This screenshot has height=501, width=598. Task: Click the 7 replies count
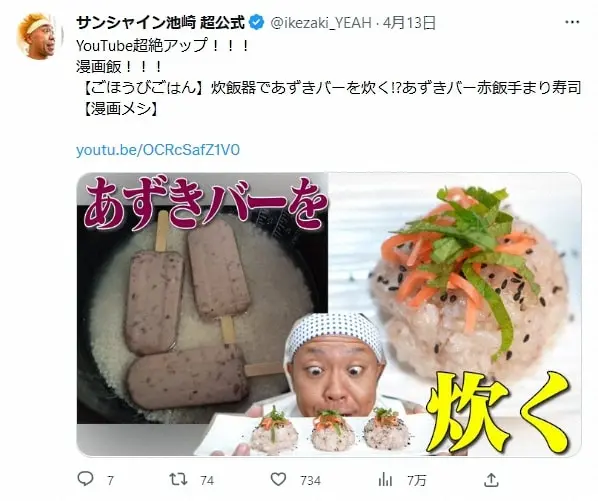click(x=110, y=480)
